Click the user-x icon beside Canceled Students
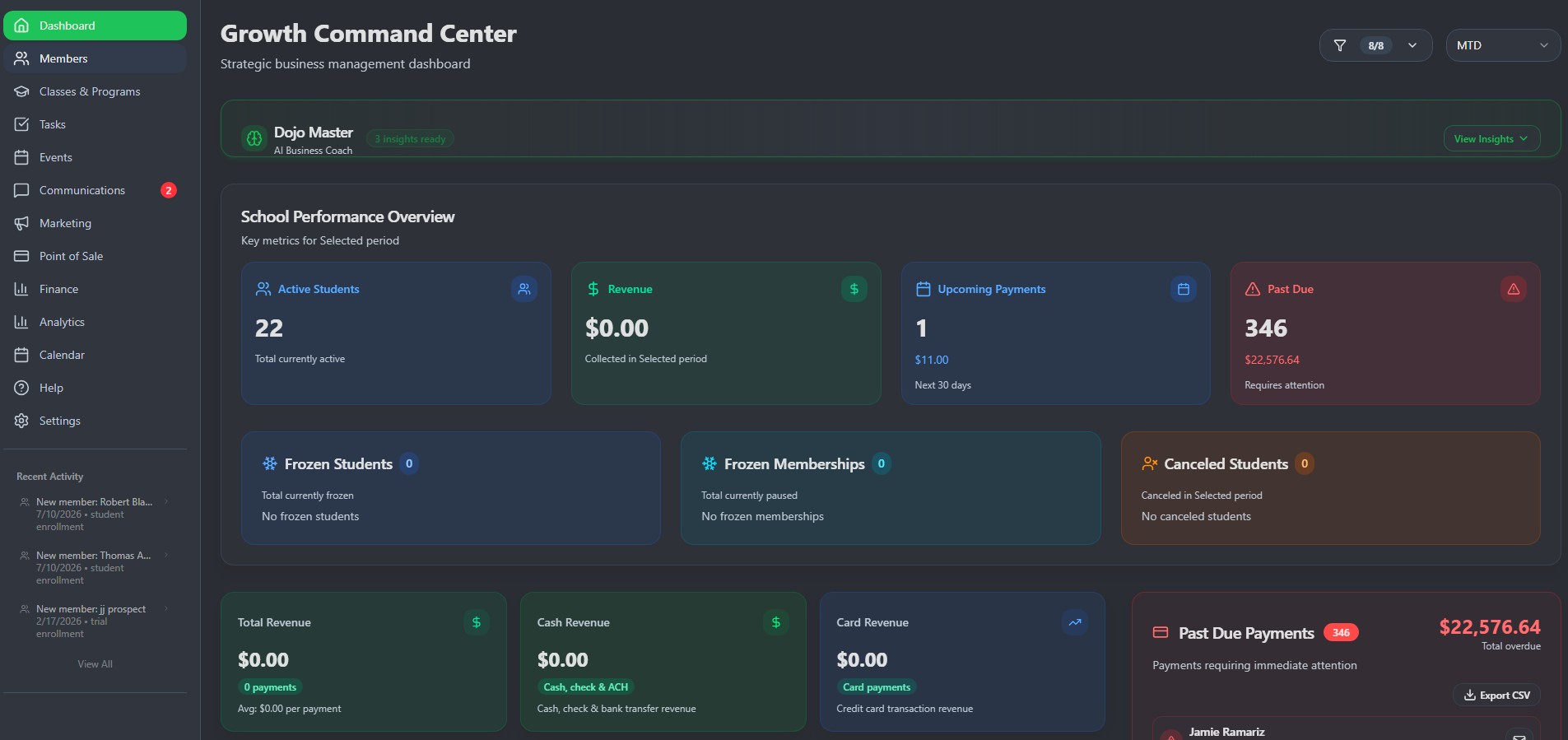 [1150, 463]
